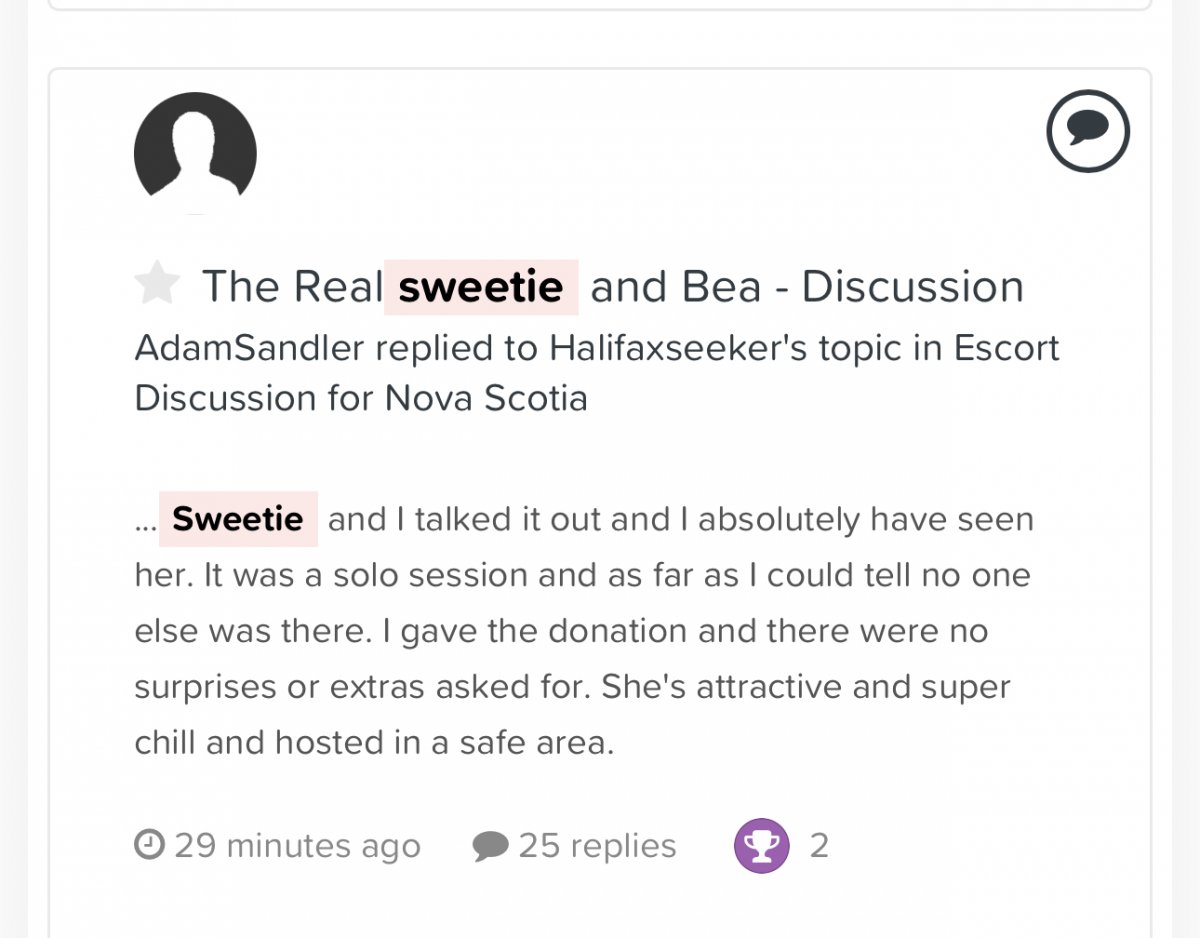Go to Escort Discussion for Nova Scotia forum
Image resolution: width=1200 pixels, height=938 pixels.
click(x=597, y=373)
